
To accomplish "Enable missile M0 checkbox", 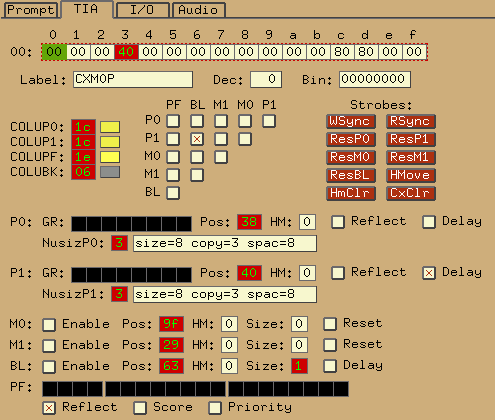I will [49, 325].
